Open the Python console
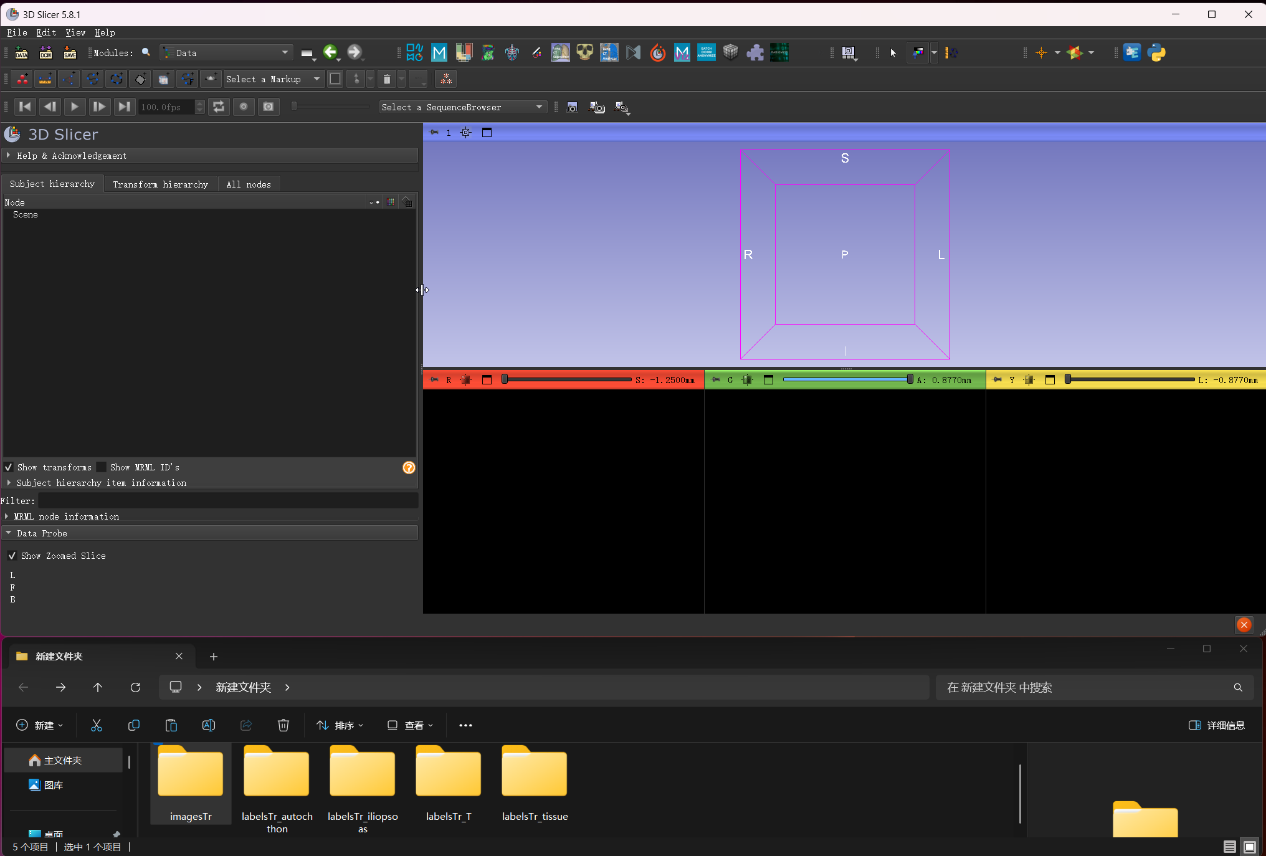Viewport: 1266px width, 856px height. pyautogui.click(x=1157, y=53)
